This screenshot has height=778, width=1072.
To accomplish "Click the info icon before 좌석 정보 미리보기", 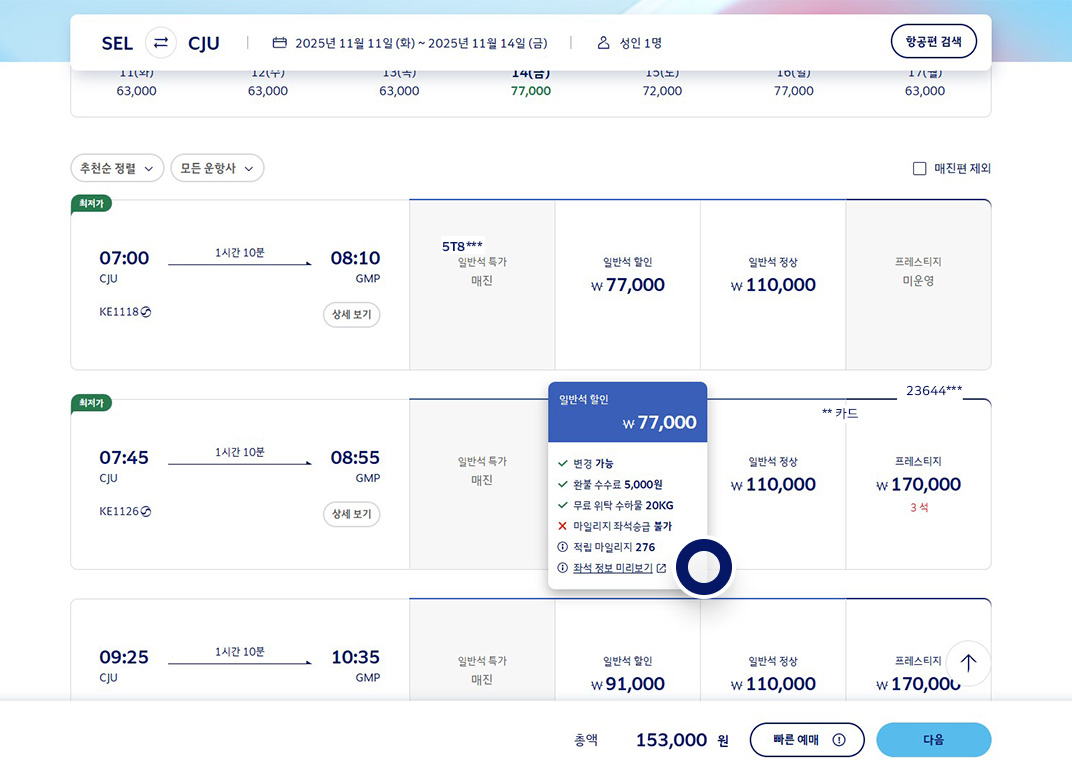I will [x=562, y=568].
